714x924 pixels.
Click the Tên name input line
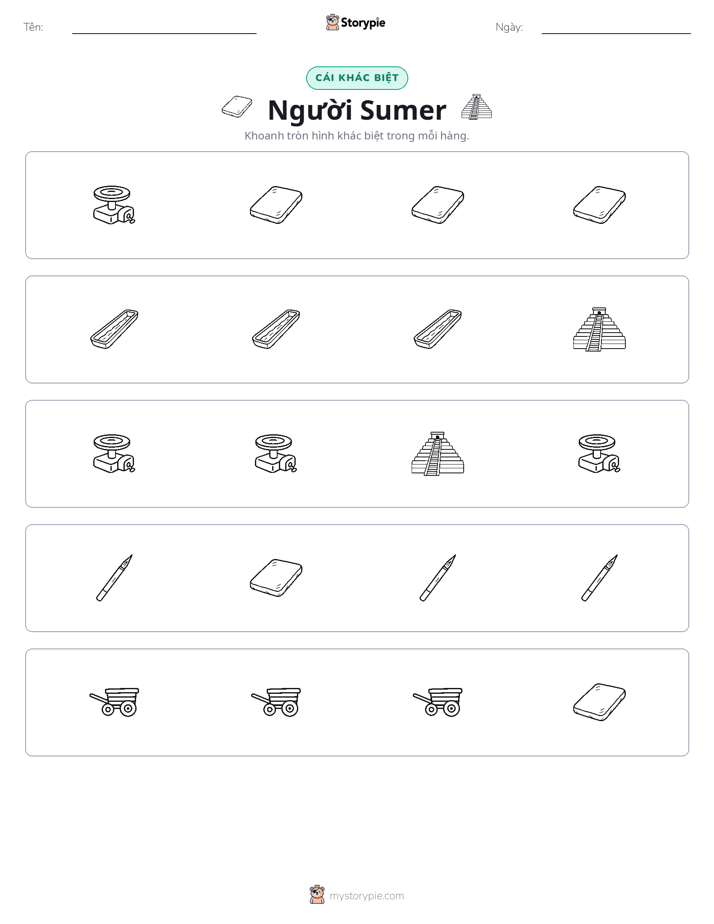coord(164,28)
